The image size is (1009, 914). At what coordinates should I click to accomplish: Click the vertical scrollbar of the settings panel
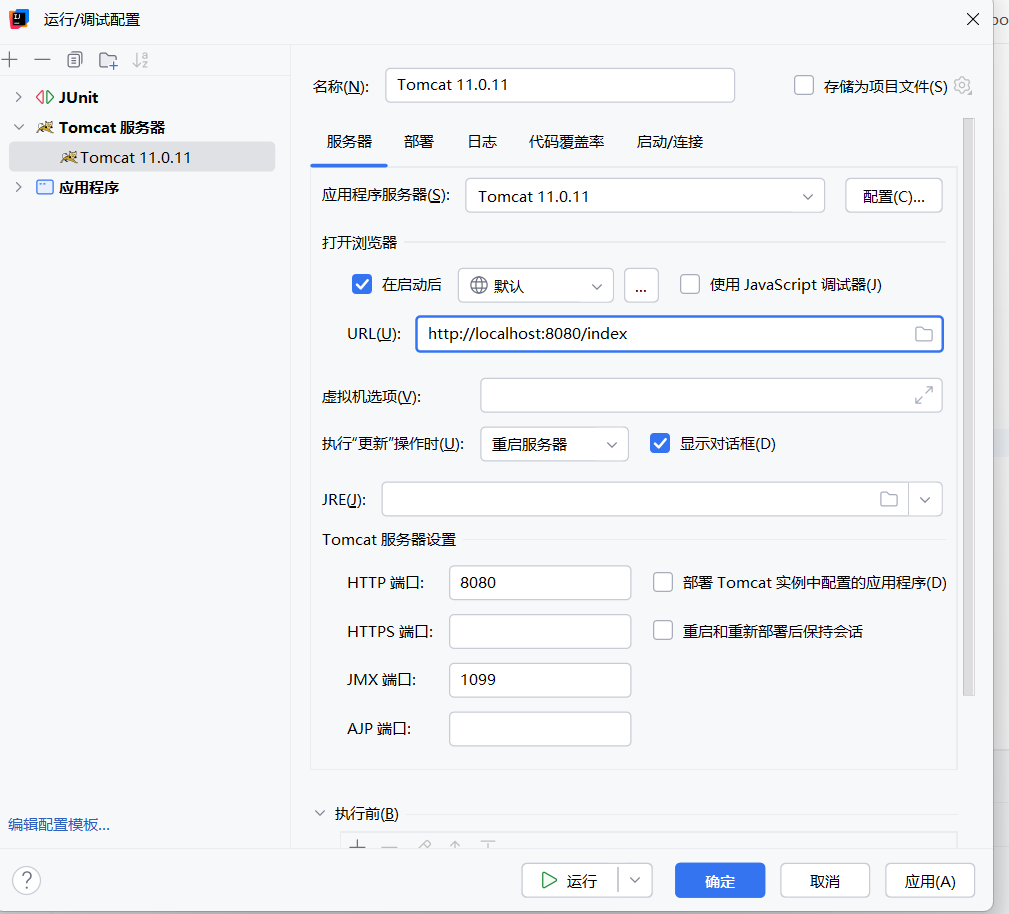pos(968,407)
